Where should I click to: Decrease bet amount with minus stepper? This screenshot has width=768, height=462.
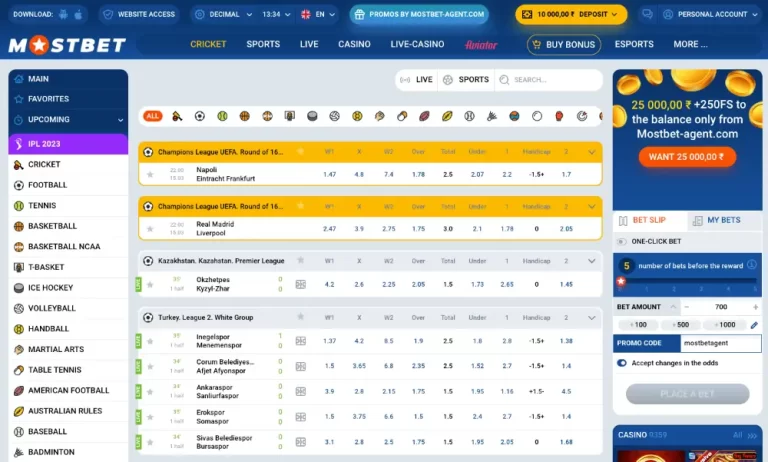(x=687, y=307)
